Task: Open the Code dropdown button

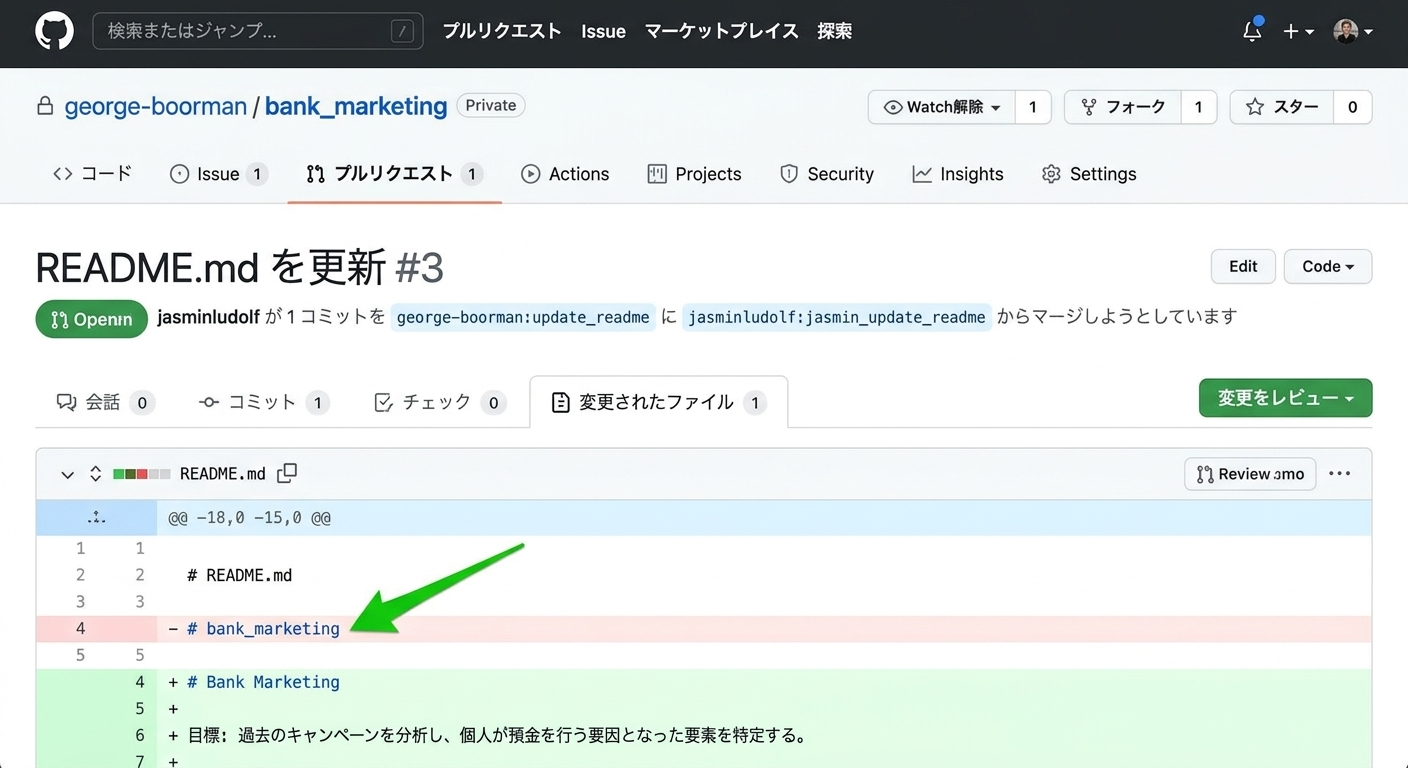Action: (1328, 266)
